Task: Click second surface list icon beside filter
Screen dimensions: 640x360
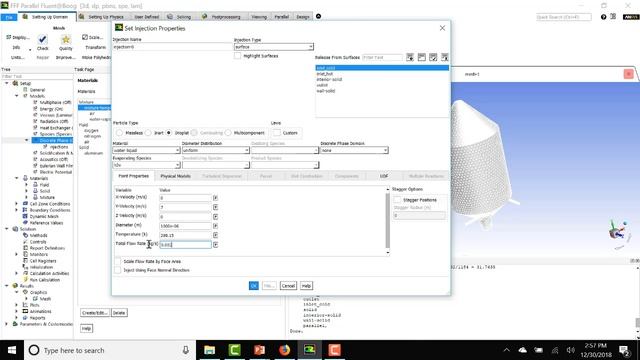Action: click(422, 57)
